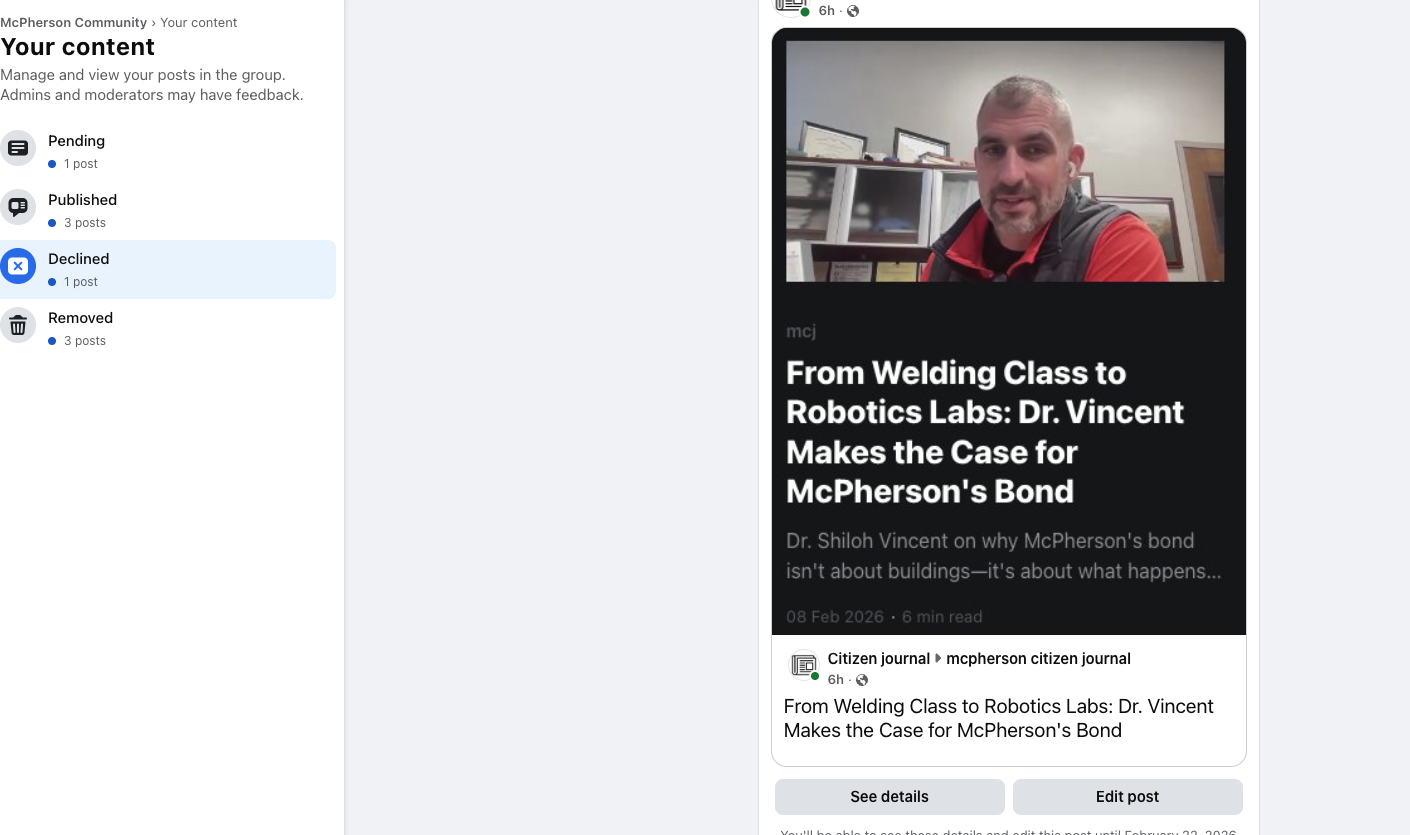
Task: Click the top post's globe audience icon
Action: [853, 11]
